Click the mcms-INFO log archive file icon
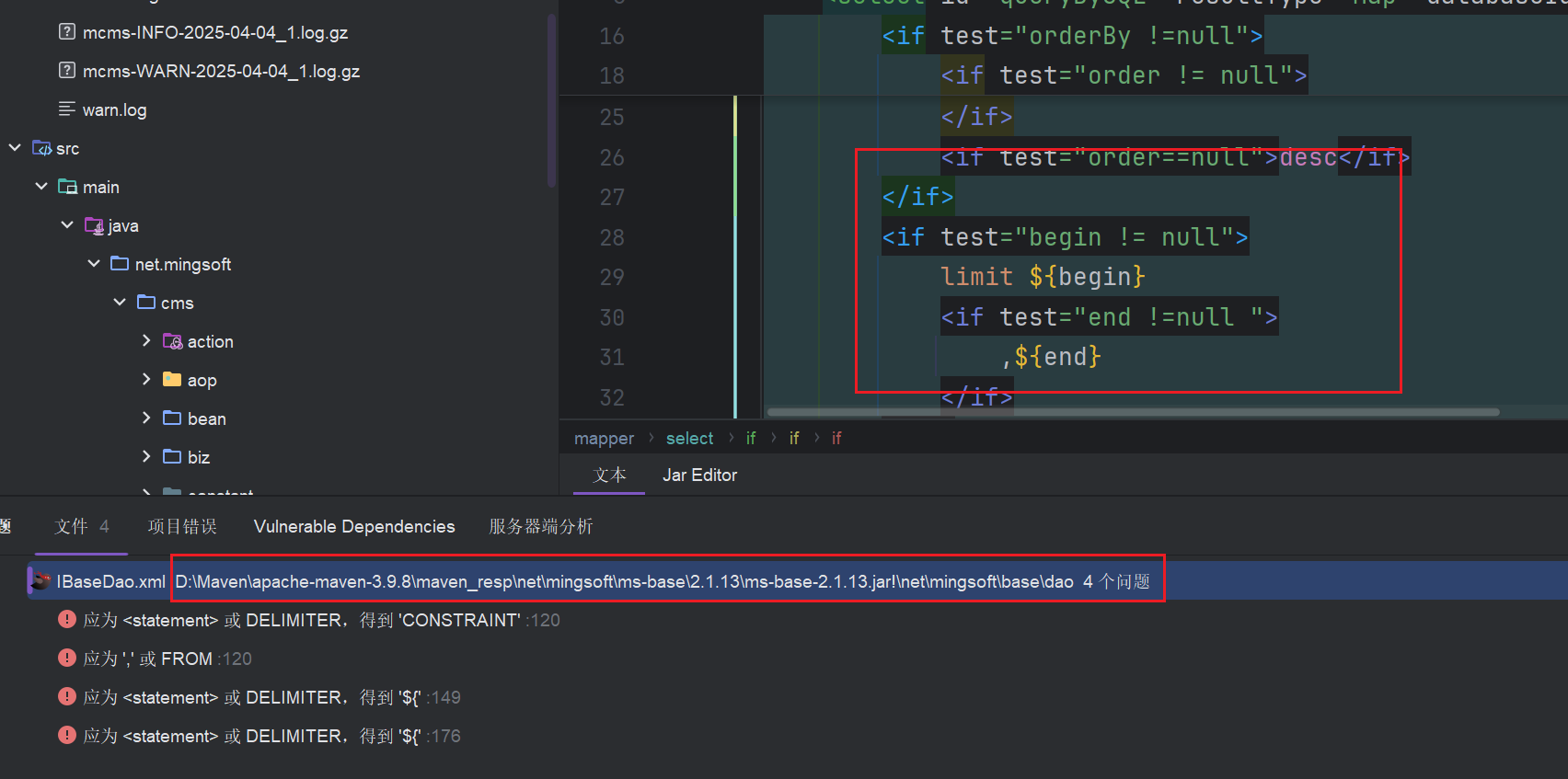1568x779 pixels. click(x=67, y=32)
